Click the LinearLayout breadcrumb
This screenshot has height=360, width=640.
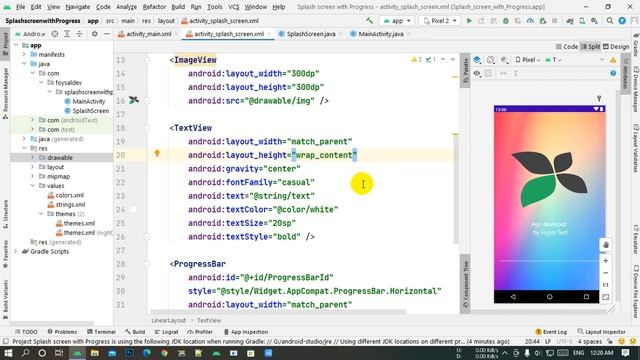coord(168,320)
